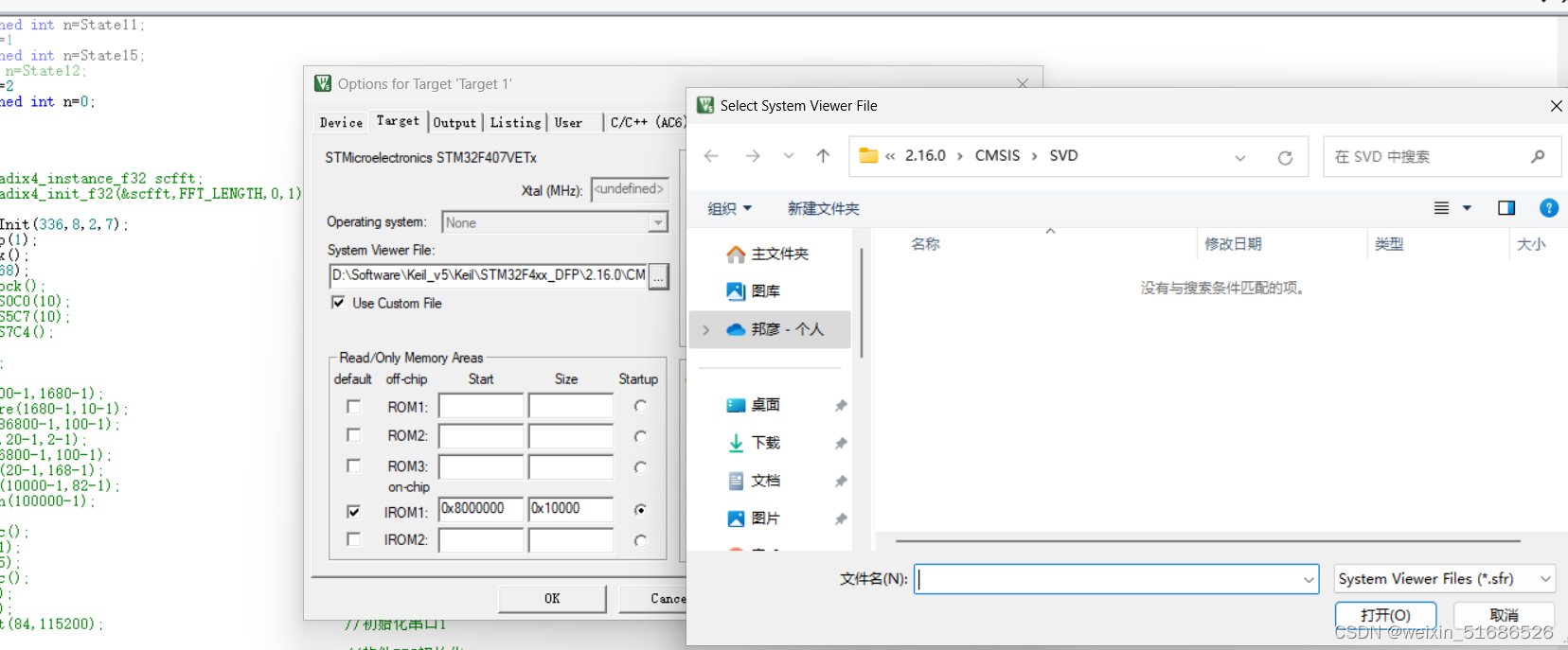Screen dimensions: 1568x650
Task: Sort by 修改日期 column header
Action: tap(1233, 244)
